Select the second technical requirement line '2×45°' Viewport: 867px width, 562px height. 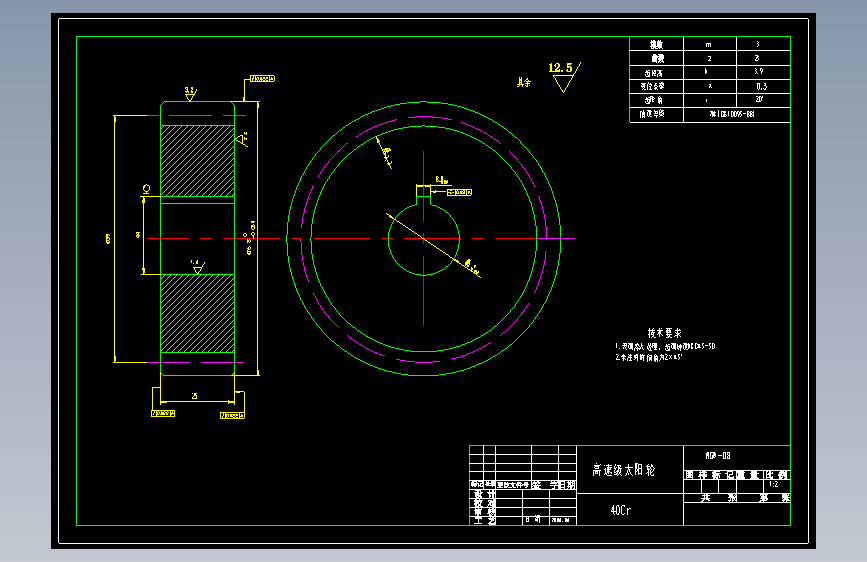(649, 357)
